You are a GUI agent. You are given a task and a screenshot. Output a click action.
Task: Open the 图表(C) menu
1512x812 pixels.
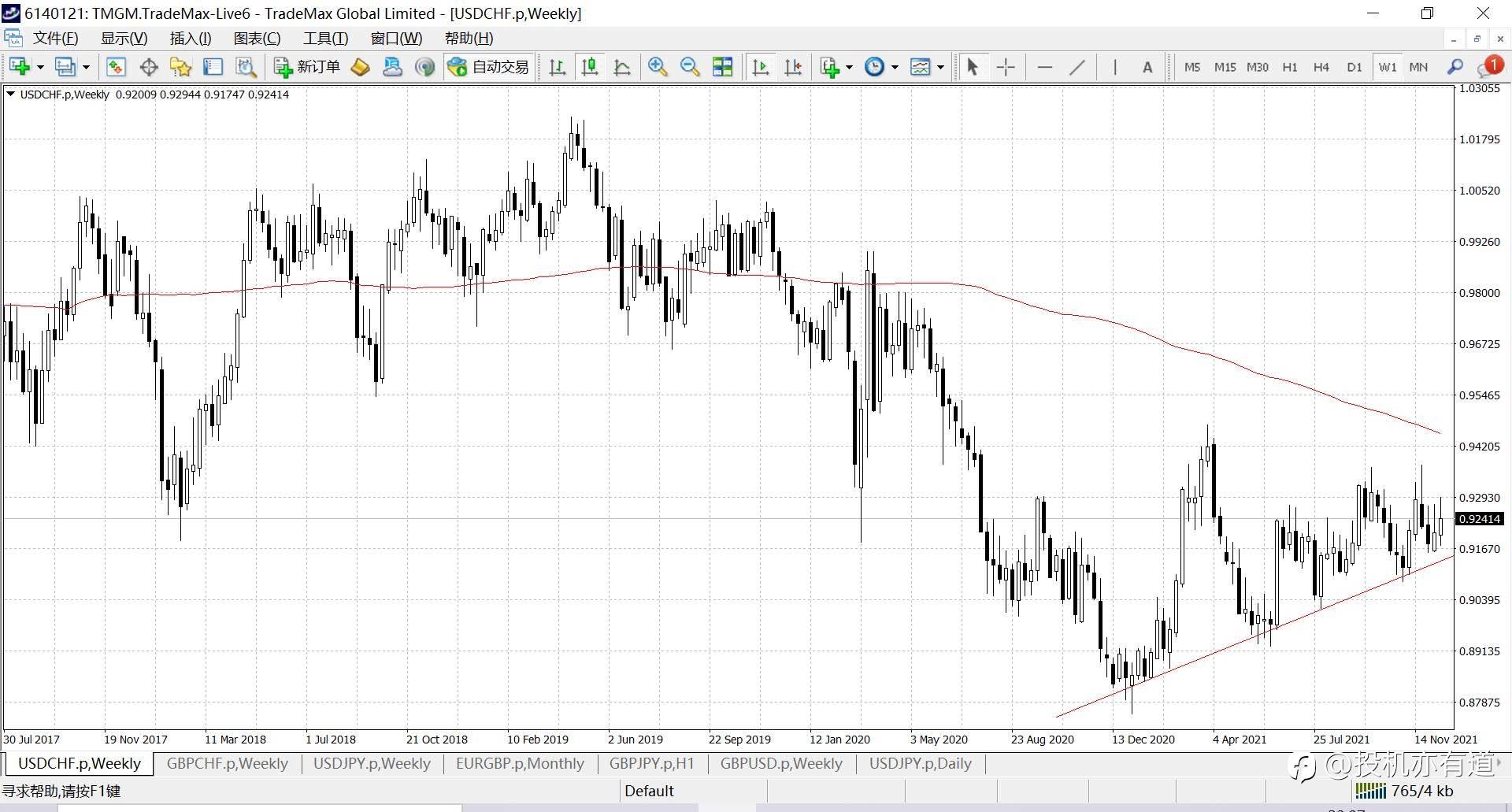coord(257,39)
